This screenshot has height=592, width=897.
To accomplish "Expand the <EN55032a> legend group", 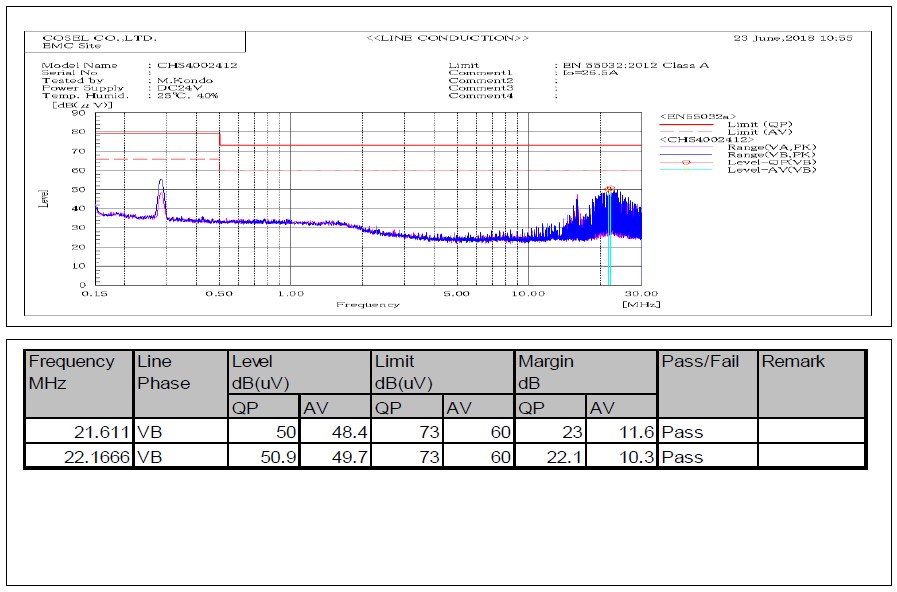I will click(698, 115).
